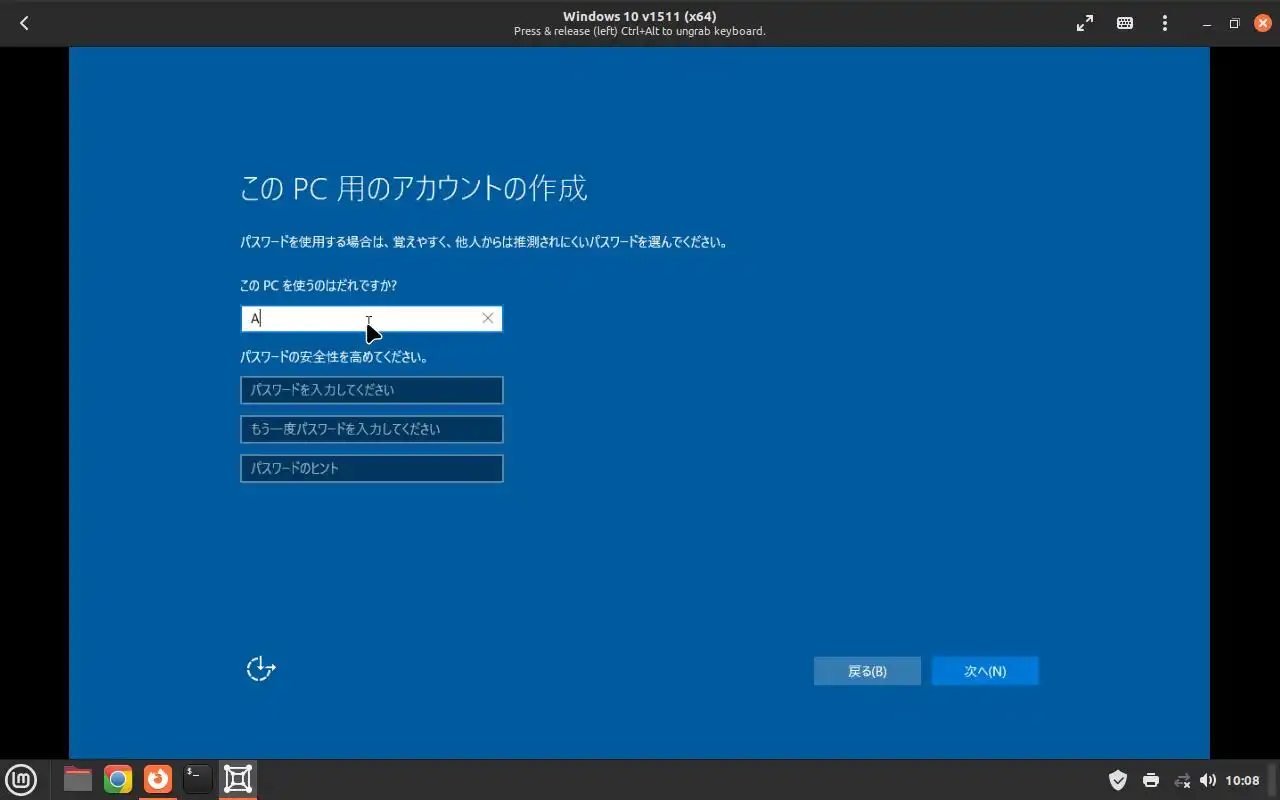
Task: Open Google Chrome from the panel
Action: [118, 779]
